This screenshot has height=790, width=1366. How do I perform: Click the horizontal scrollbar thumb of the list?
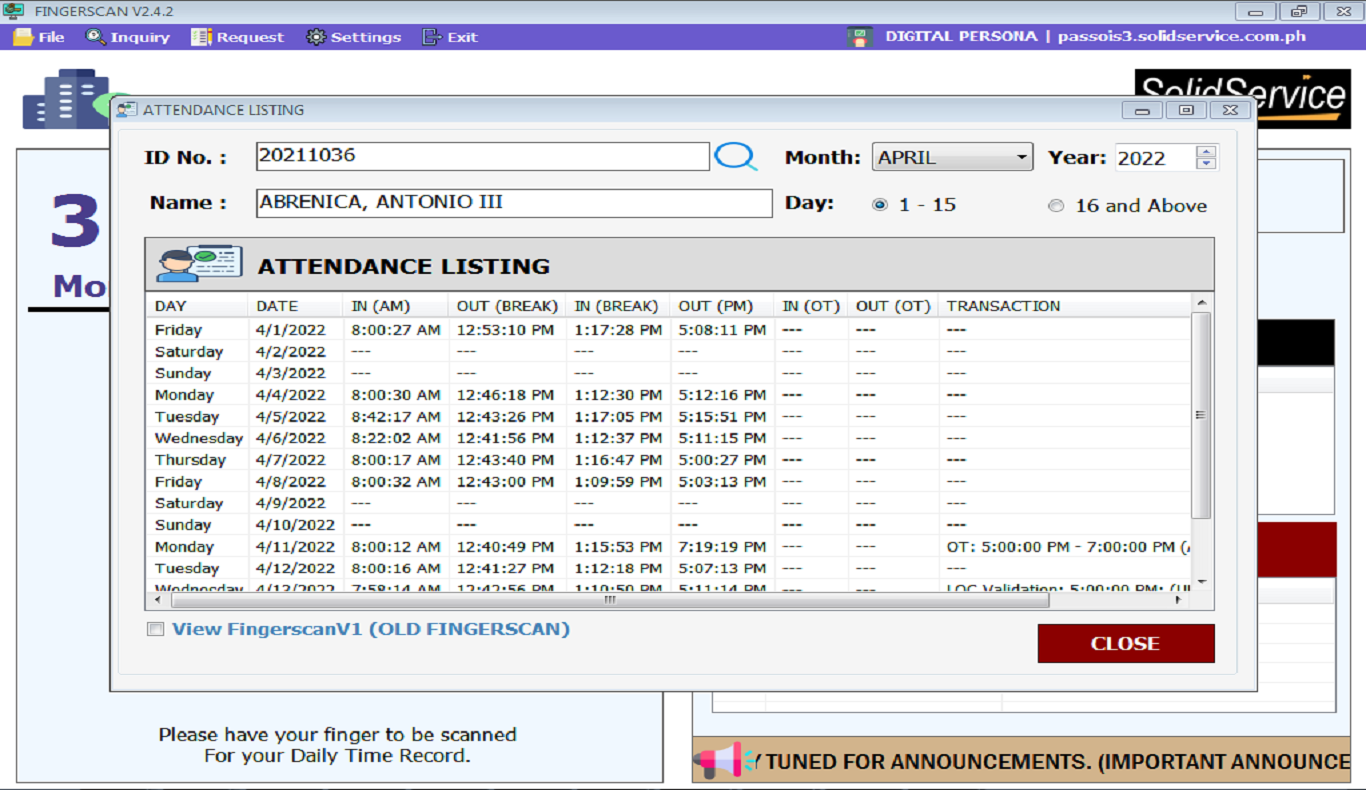pos(610,600)
